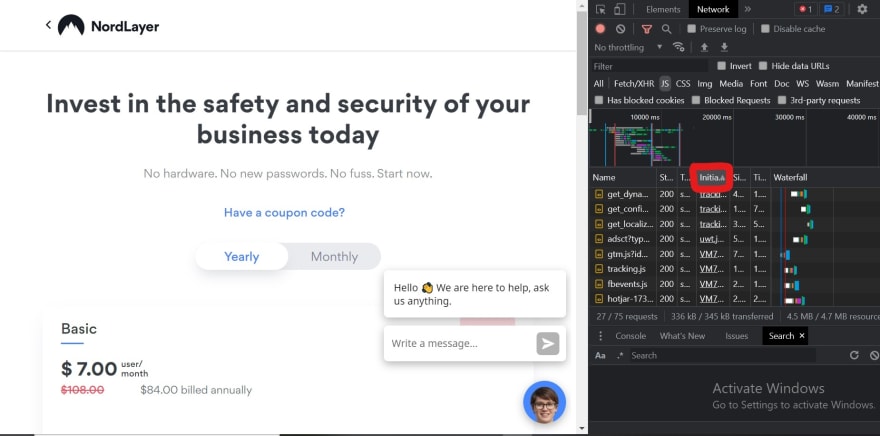The width and height of the screenshot is (880, 436).
Task: Select the get_dyna... request row
Action: [734, 194]
